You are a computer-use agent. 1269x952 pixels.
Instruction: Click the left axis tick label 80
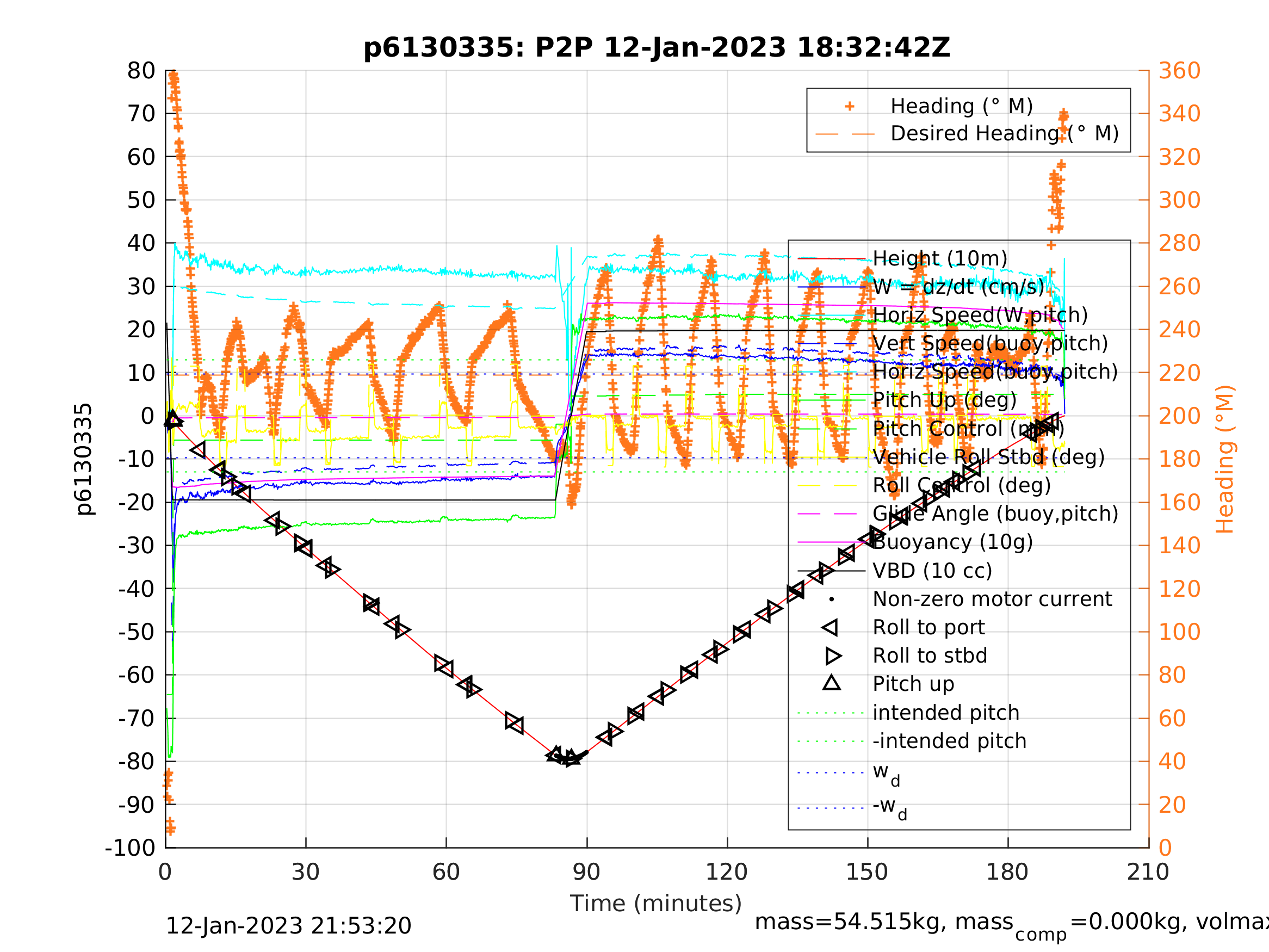tap(141, 71)
